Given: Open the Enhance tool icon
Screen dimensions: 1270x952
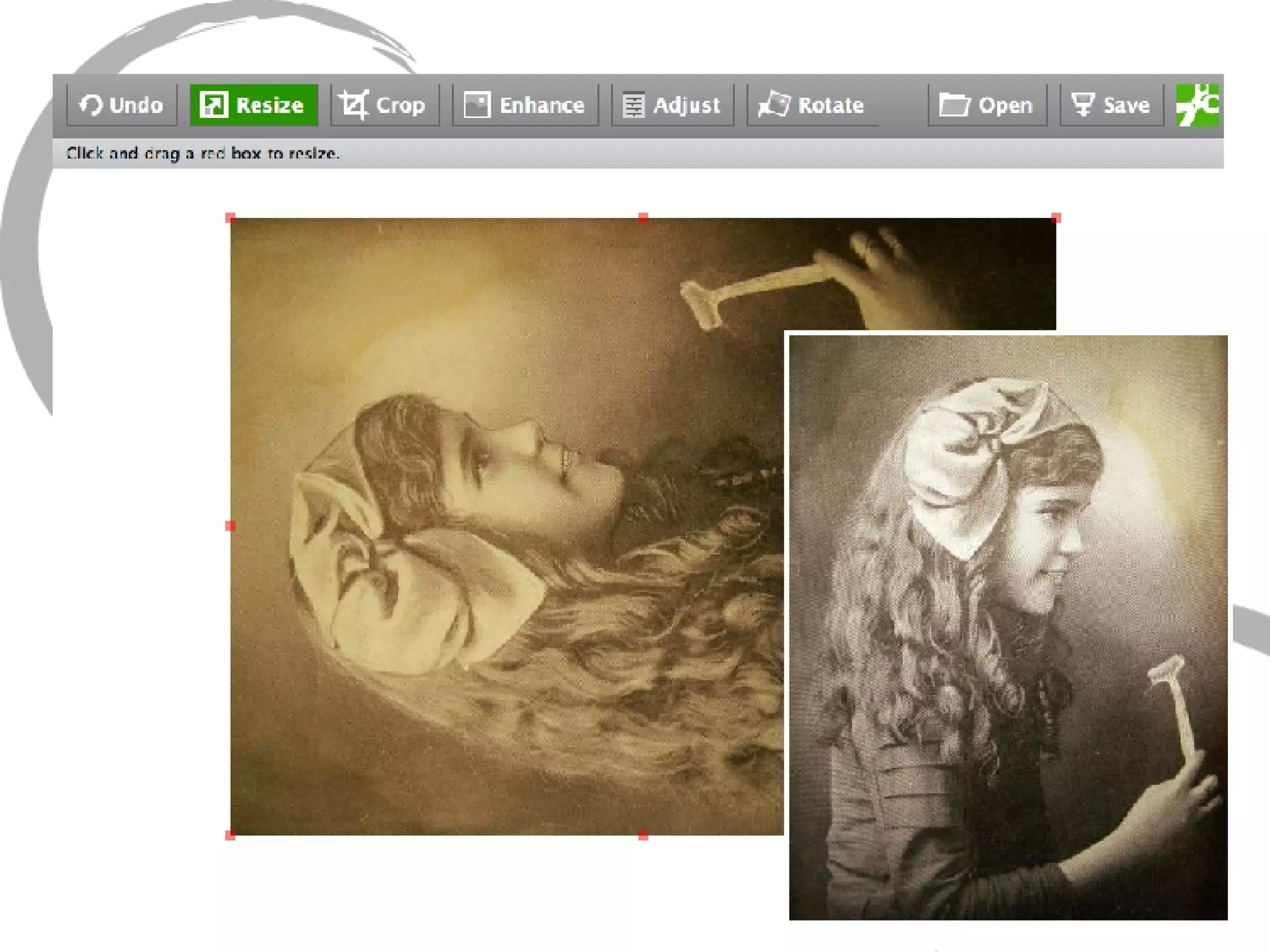Looking at the screenshot, I should pos(477,105).
